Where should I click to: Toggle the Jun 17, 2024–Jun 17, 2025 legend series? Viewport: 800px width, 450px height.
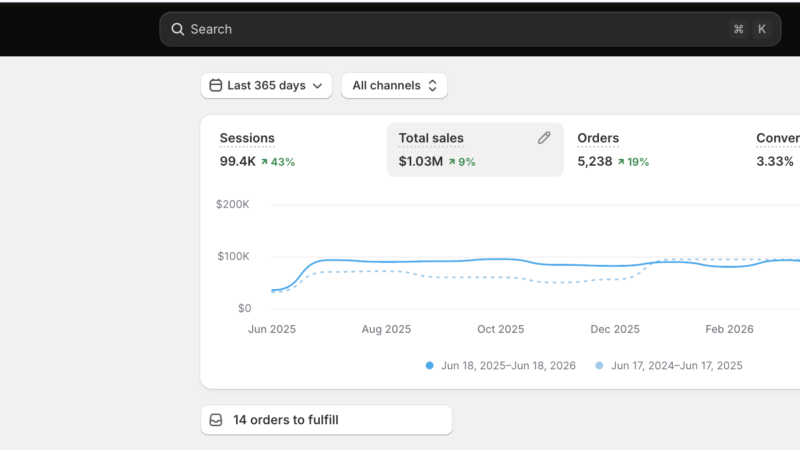[668, 365]
